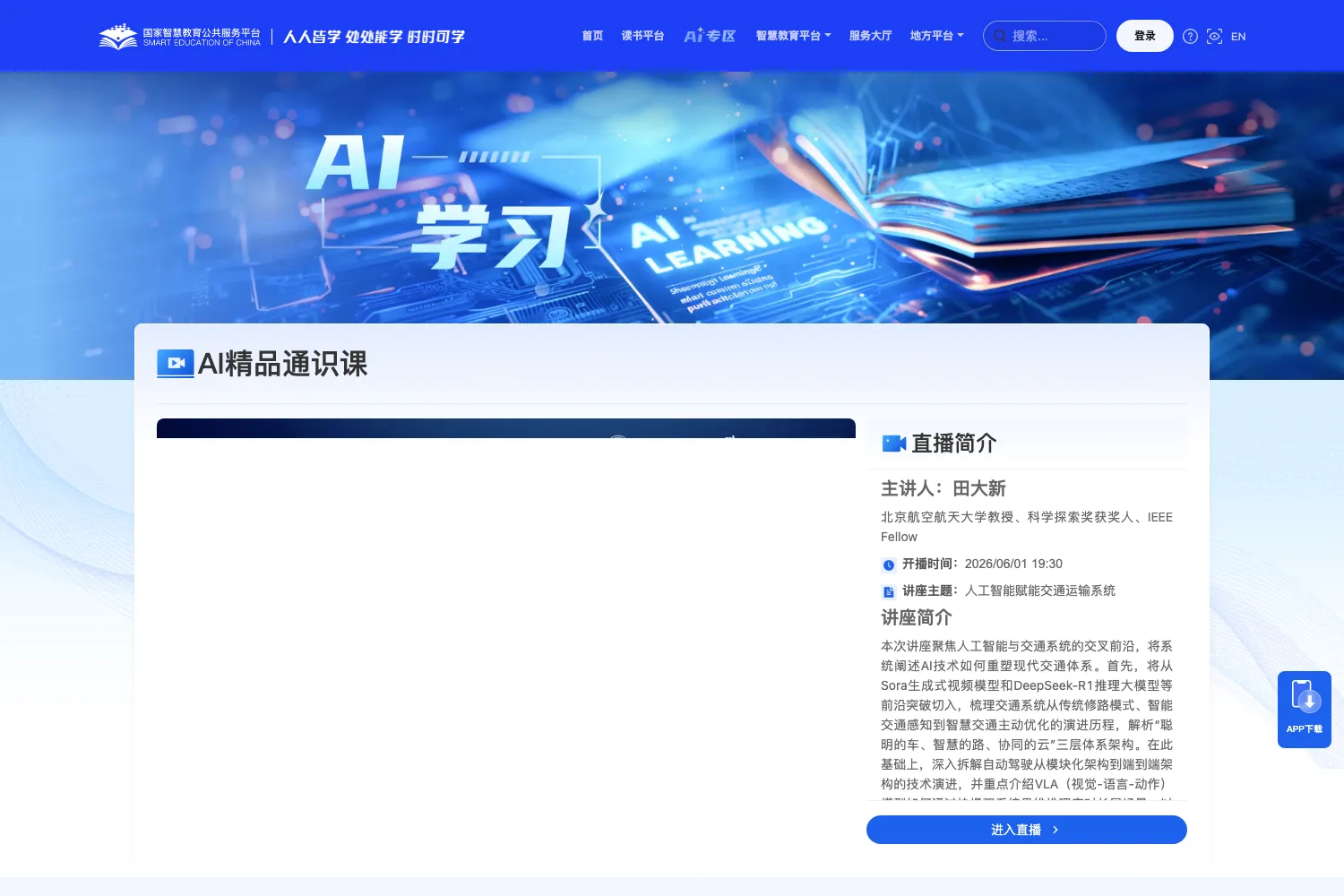Click the document icon next to 讲座主题

[x=889, y=592]
